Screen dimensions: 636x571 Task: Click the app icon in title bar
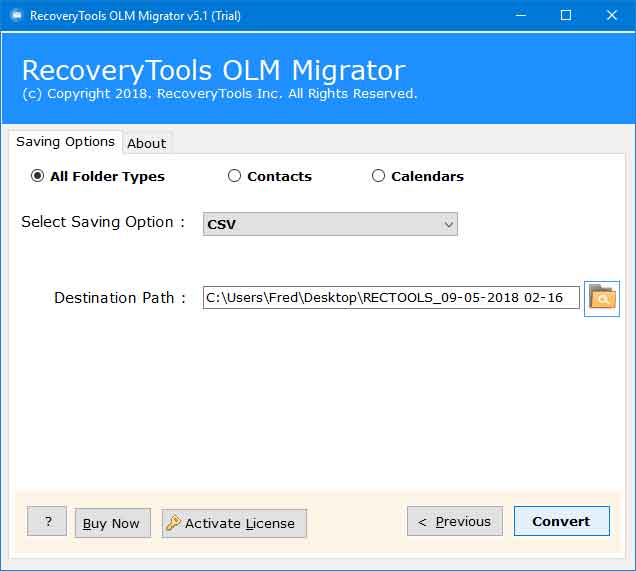tap(17, 15)
